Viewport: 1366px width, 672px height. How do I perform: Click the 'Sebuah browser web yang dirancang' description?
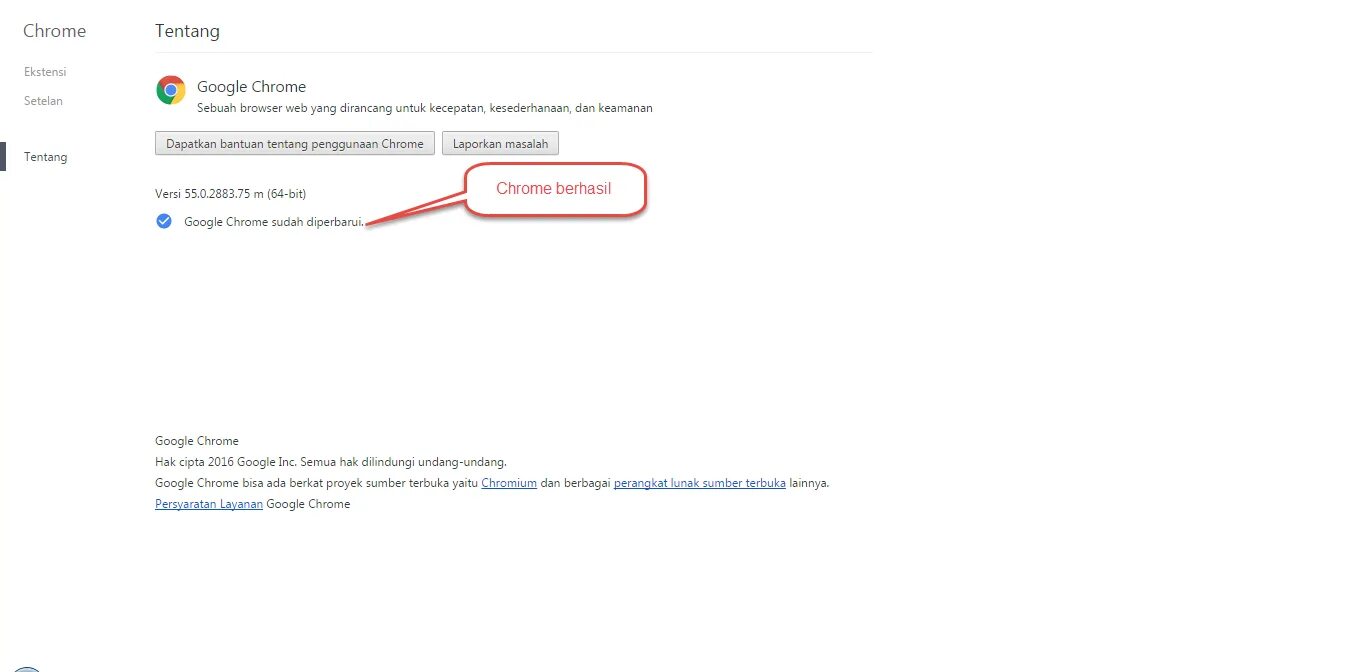[425, 108]
